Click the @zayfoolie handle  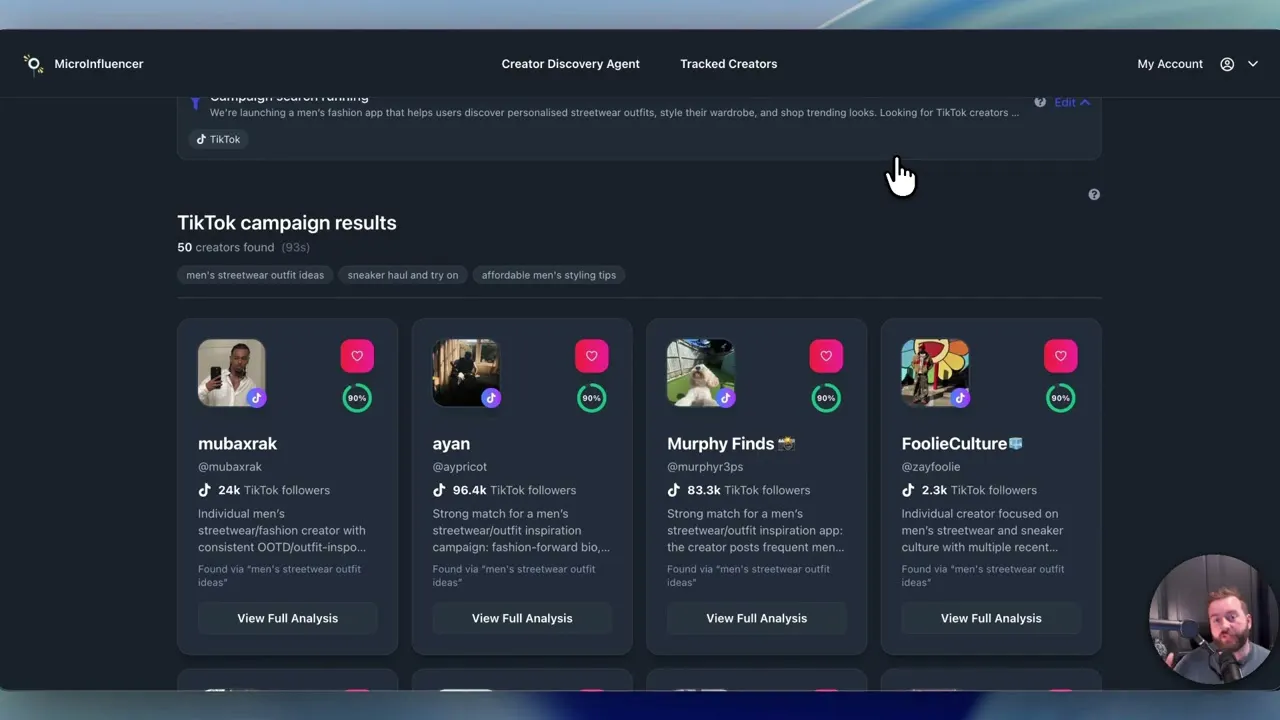[931, 467]
